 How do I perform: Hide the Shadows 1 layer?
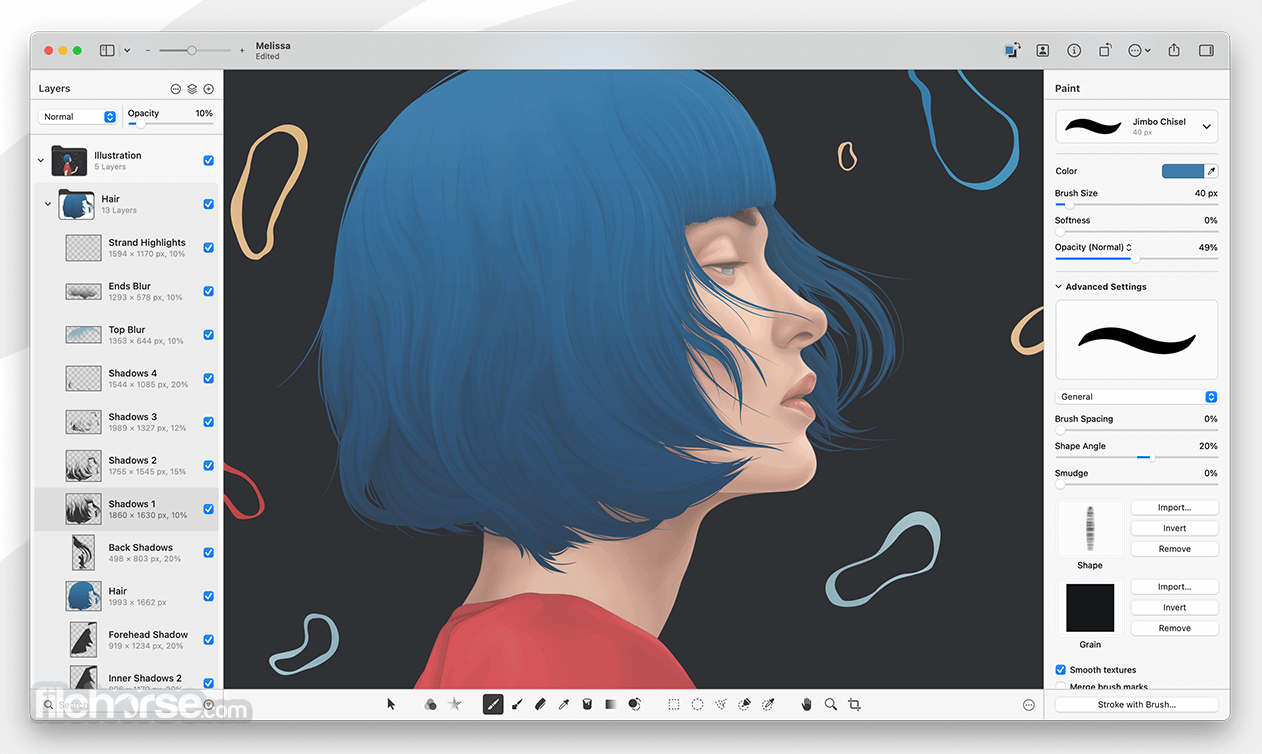[208, 509]
